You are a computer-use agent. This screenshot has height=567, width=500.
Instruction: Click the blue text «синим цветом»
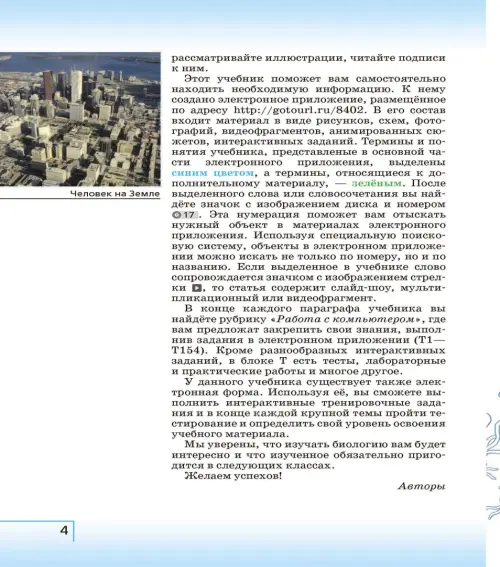213,173
